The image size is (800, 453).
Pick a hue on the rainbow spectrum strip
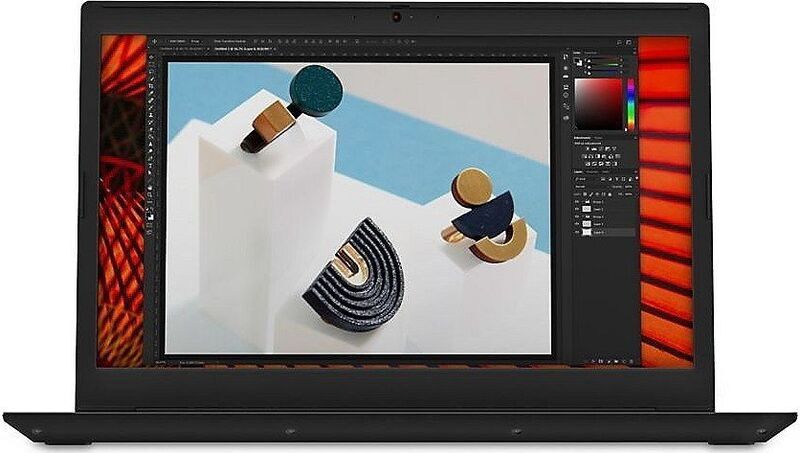[x=631, y=105]
